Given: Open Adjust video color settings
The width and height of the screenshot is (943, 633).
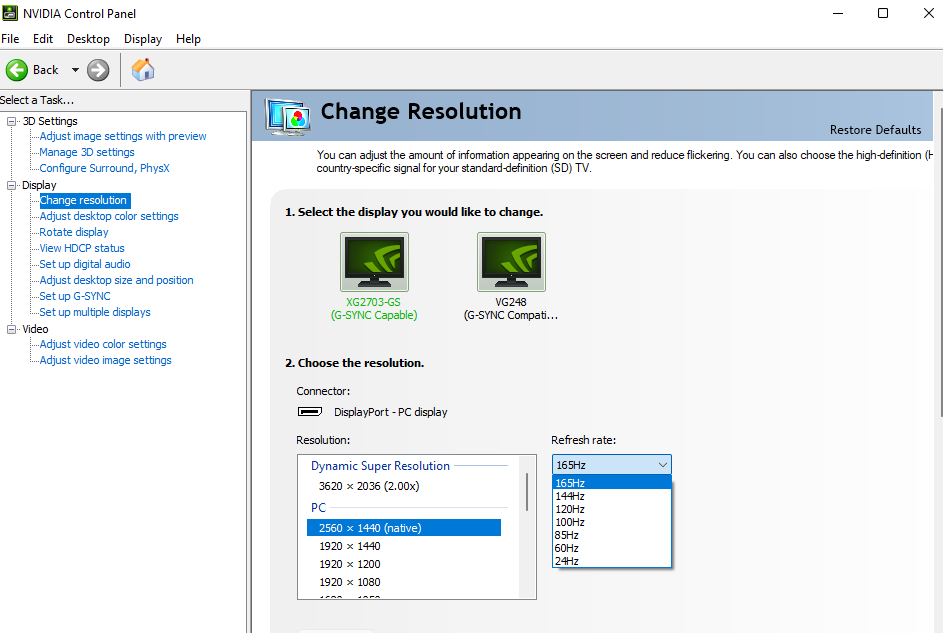Looking at the screenshot, I should pyautogui.click(x=103, y=344).
